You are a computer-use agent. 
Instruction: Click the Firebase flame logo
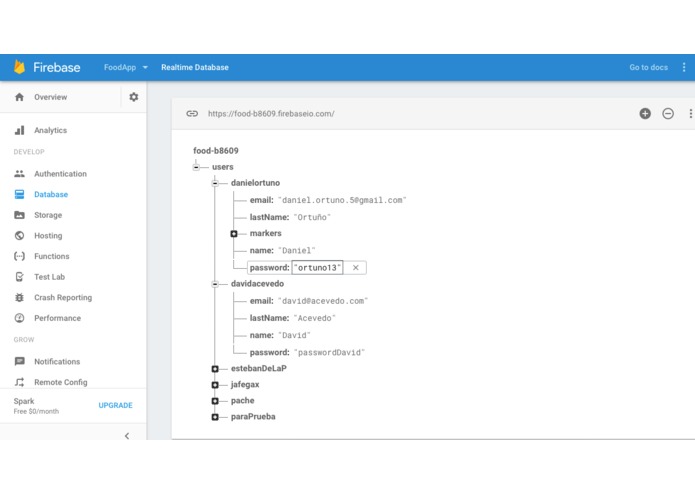pyautogui.click(x=19, y=67)
